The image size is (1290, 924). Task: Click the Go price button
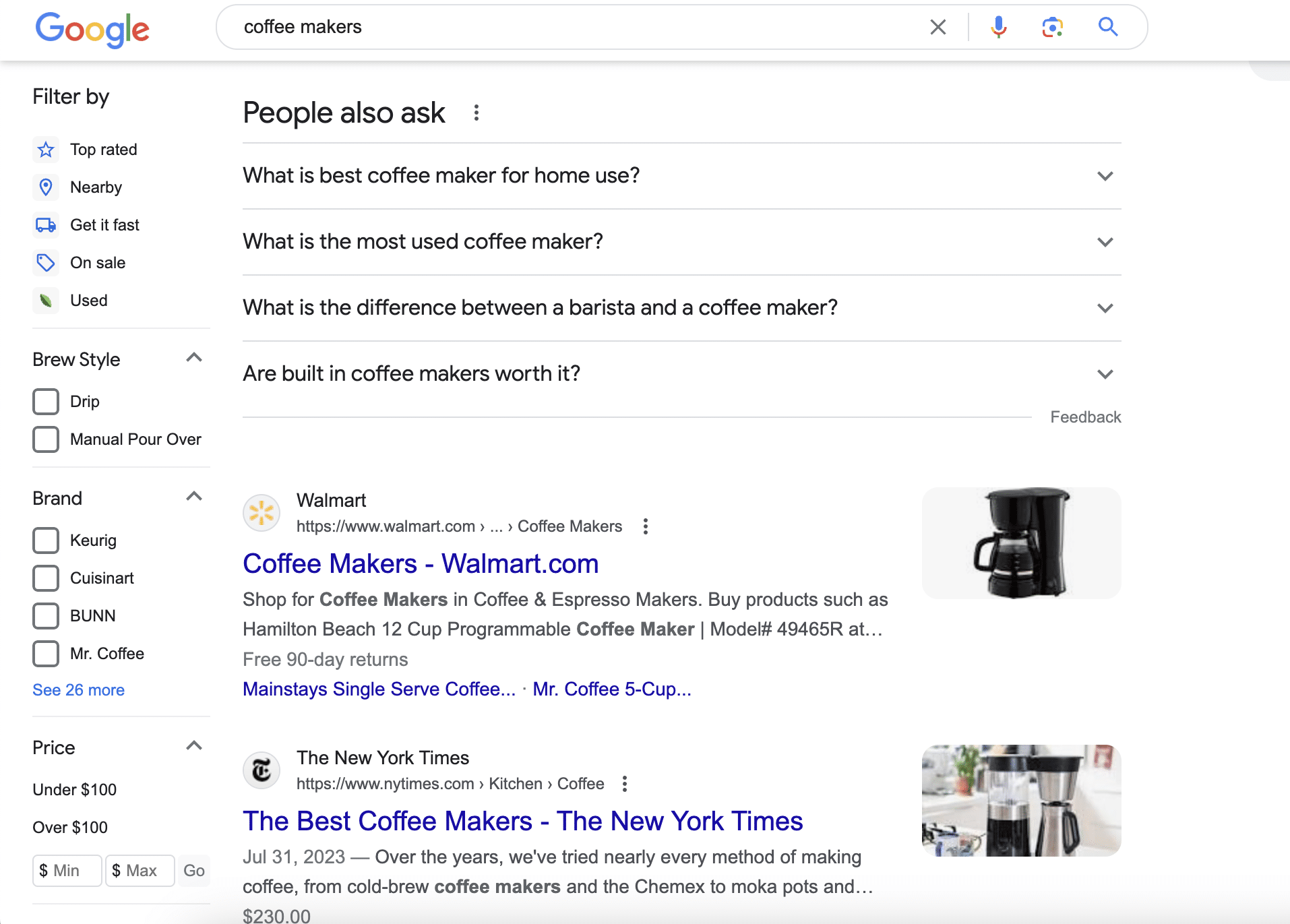click(193, 871)
